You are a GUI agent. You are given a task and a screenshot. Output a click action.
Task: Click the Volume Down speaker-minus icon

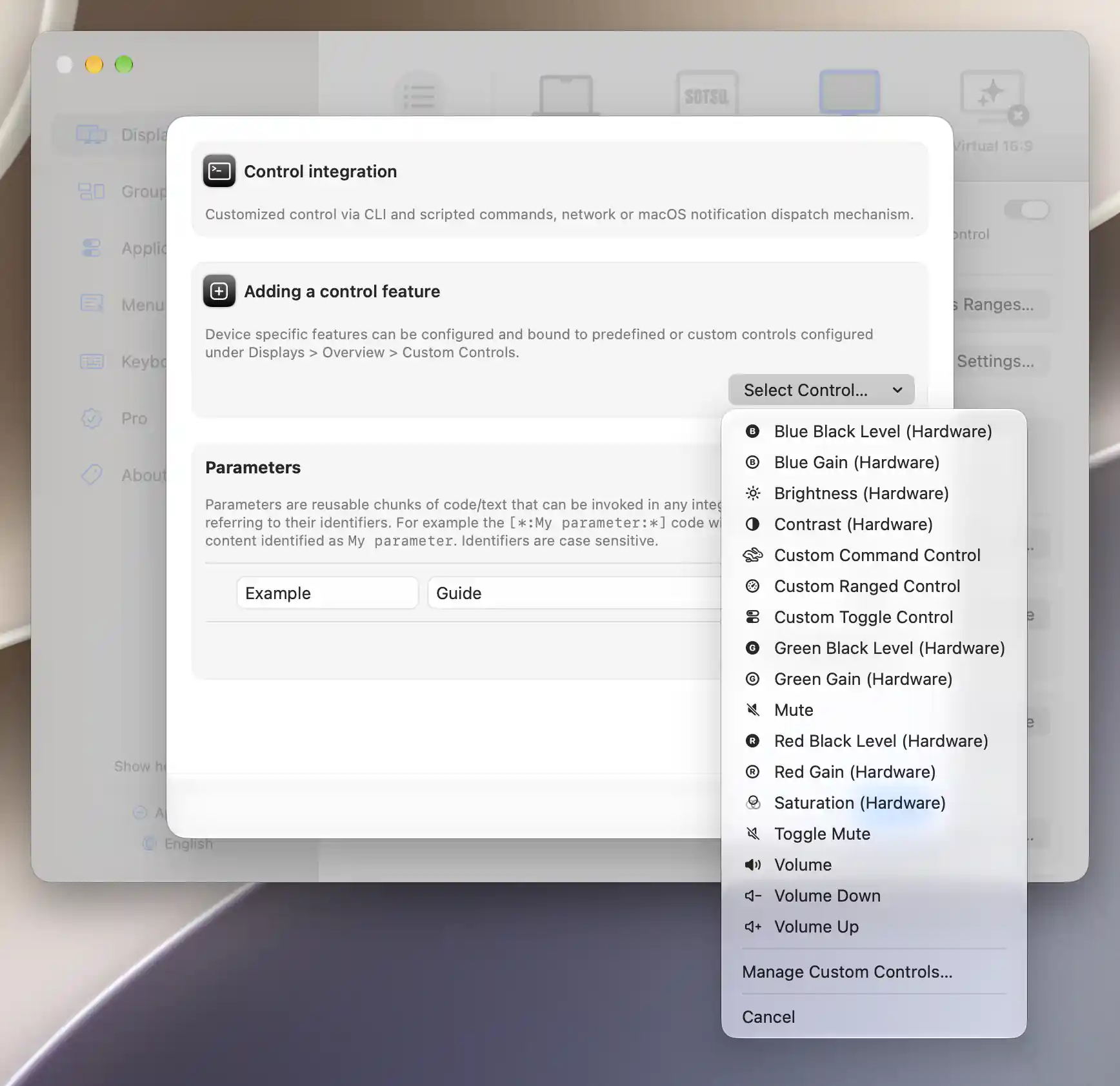pyautogui.click(x=752, y=896)
